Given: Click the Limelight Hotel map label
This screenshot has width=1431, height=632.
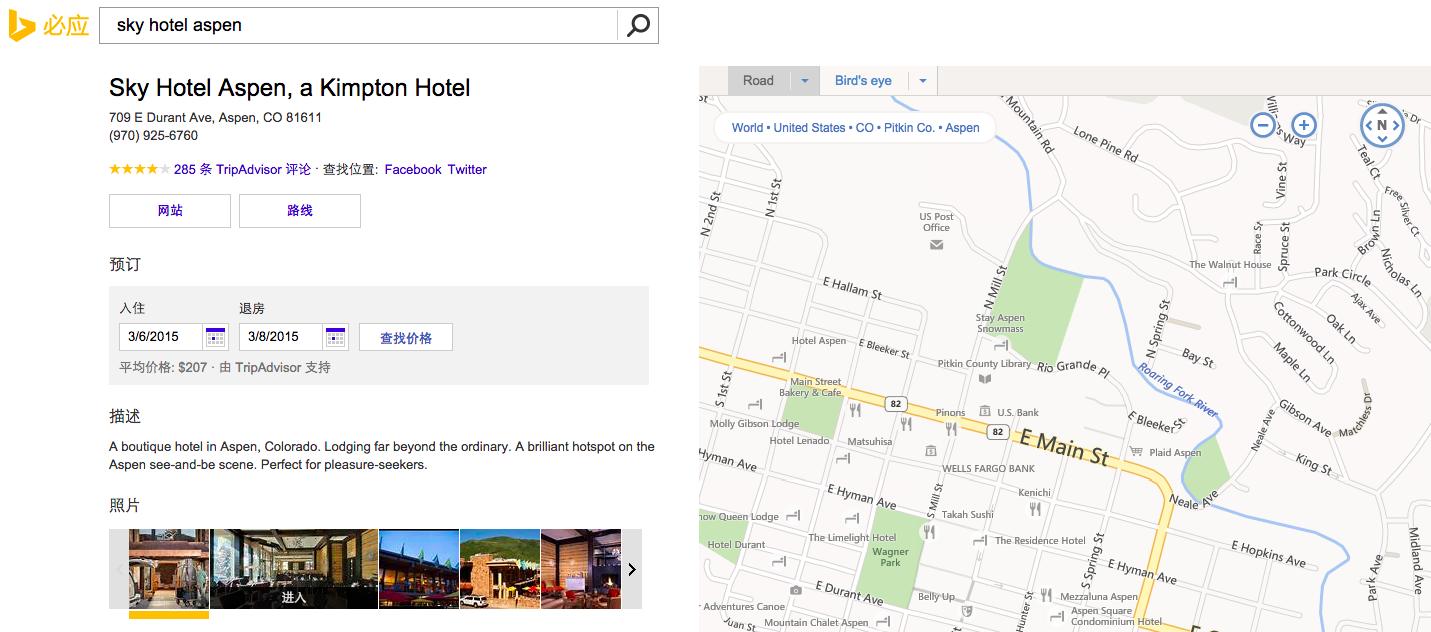Looking at the screenshot, I should tap(852, 537).
